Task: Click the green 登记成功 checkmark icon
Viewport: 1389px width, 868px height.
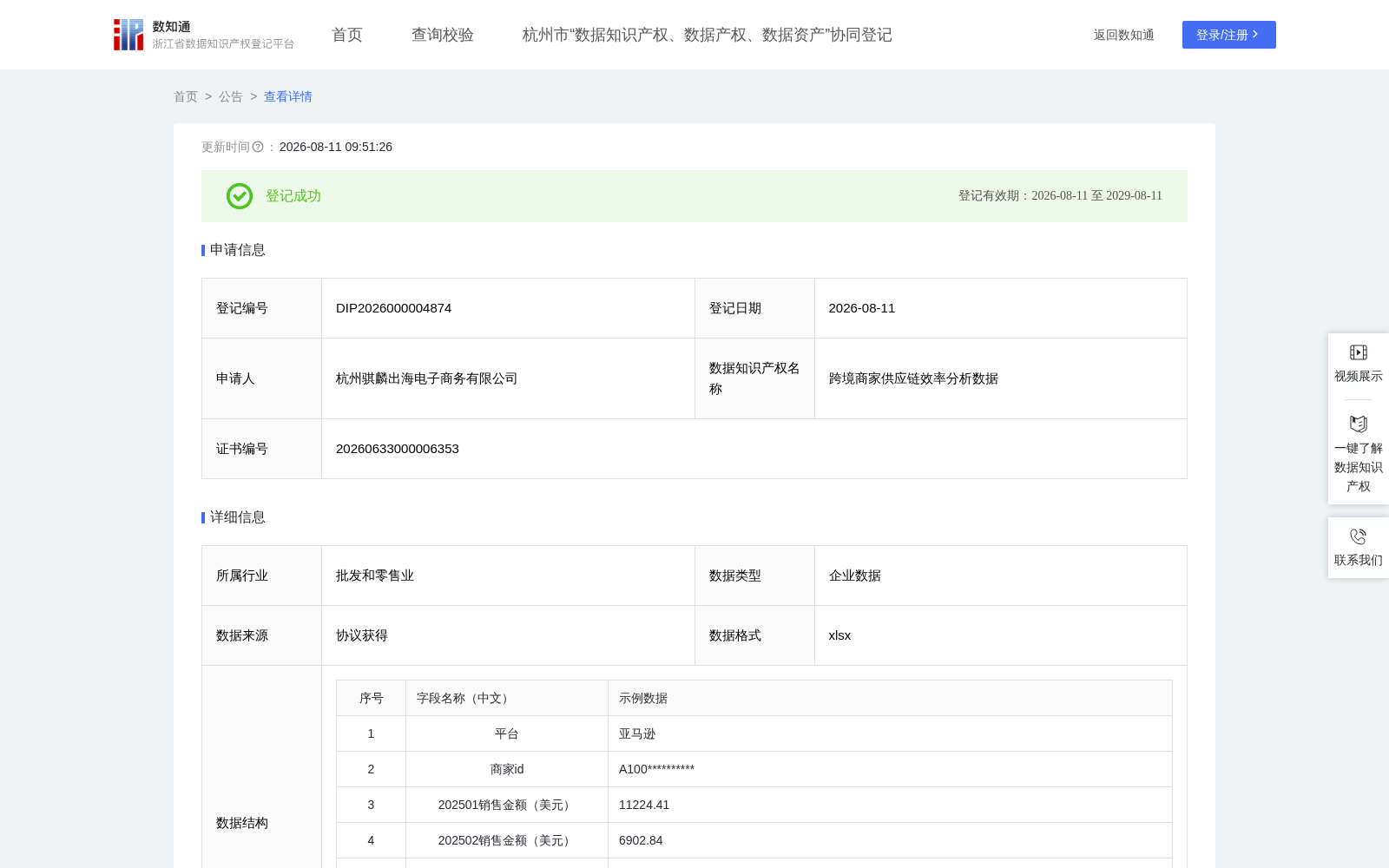Action: 240,196
